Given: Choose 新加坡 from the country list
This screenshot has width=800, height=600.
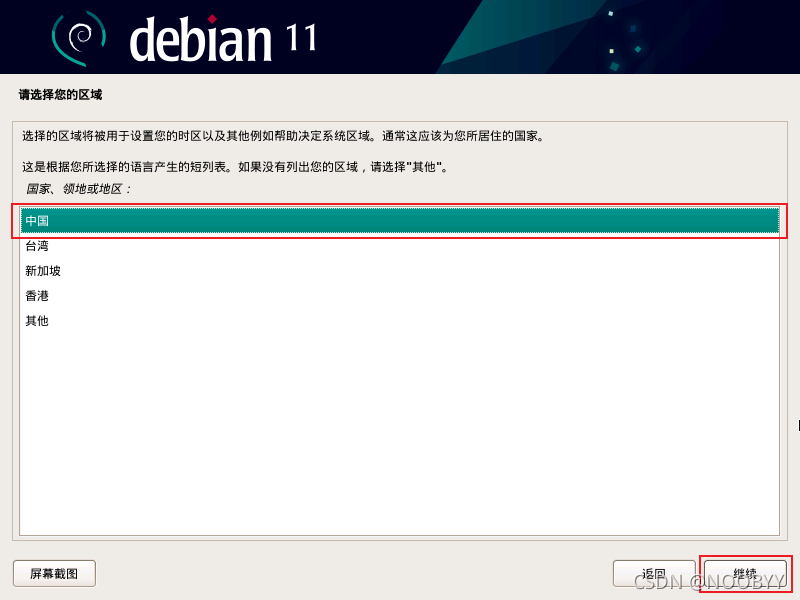Looking at the screenshot, I should coord(399,270).
